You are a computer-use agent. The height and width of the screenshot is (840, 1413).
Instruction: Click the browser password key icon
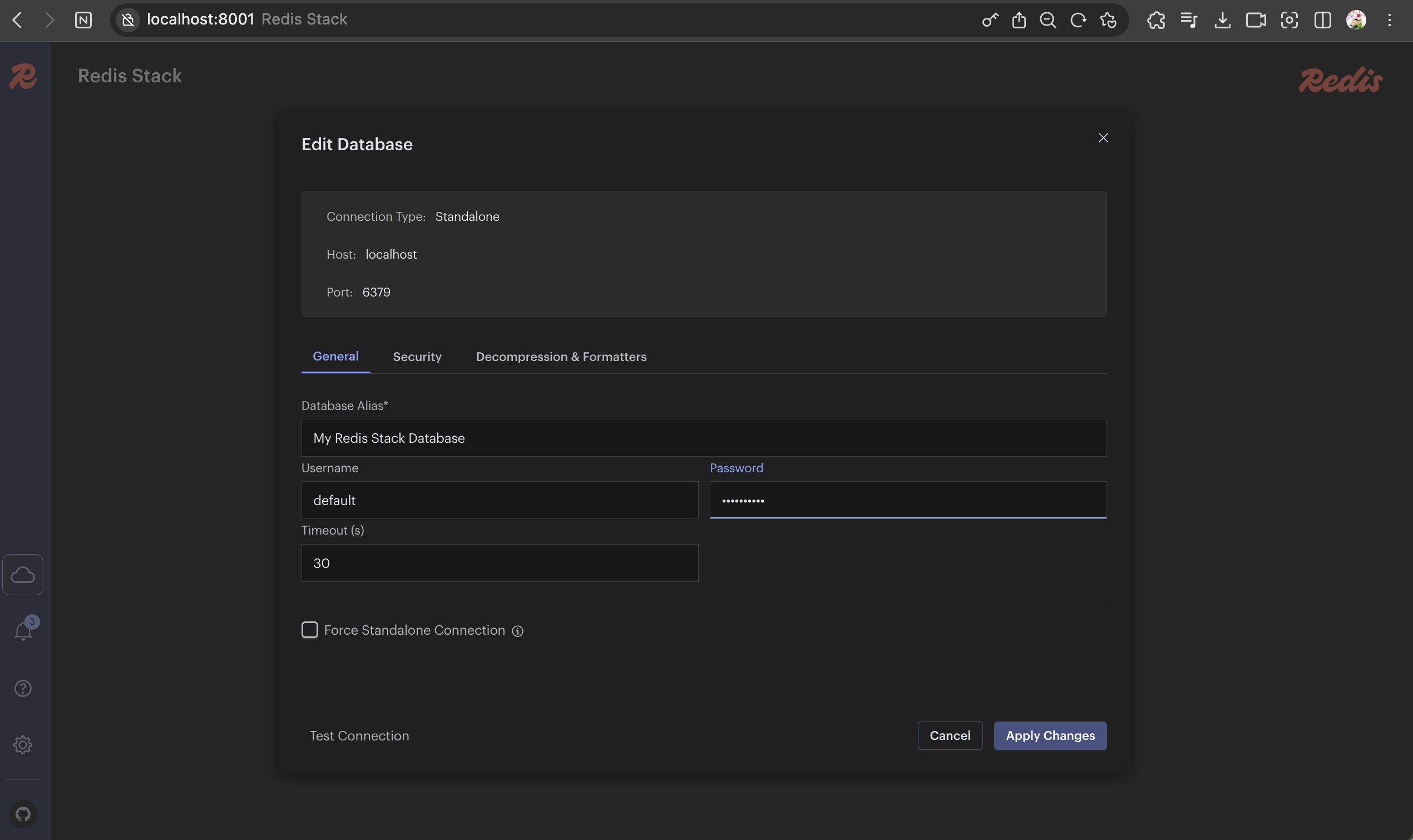click(990, 21)
